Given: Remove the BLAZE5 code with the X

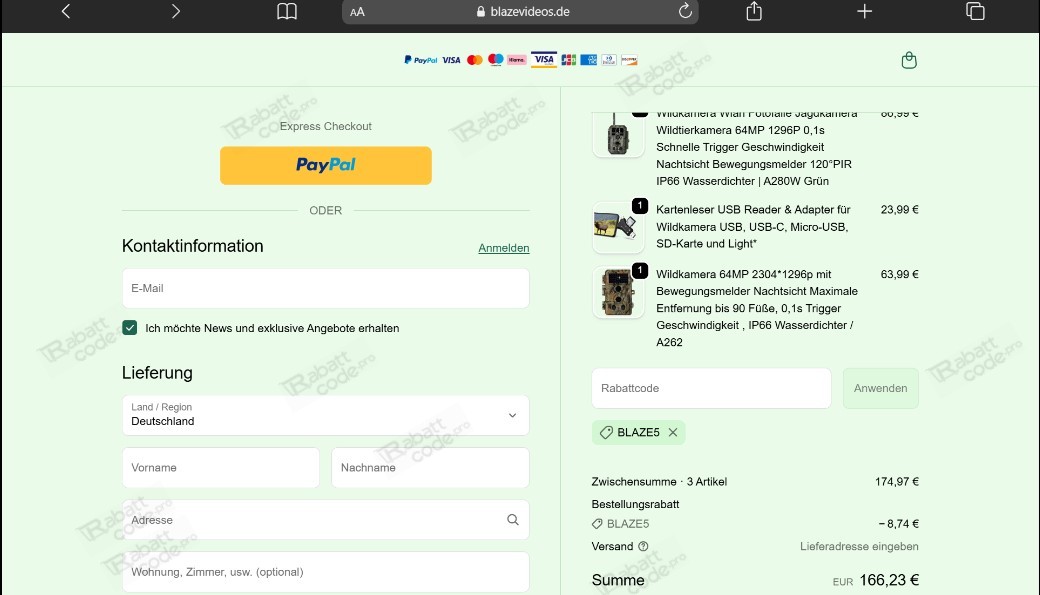Looking at the screenshot, I should point(673,432).
